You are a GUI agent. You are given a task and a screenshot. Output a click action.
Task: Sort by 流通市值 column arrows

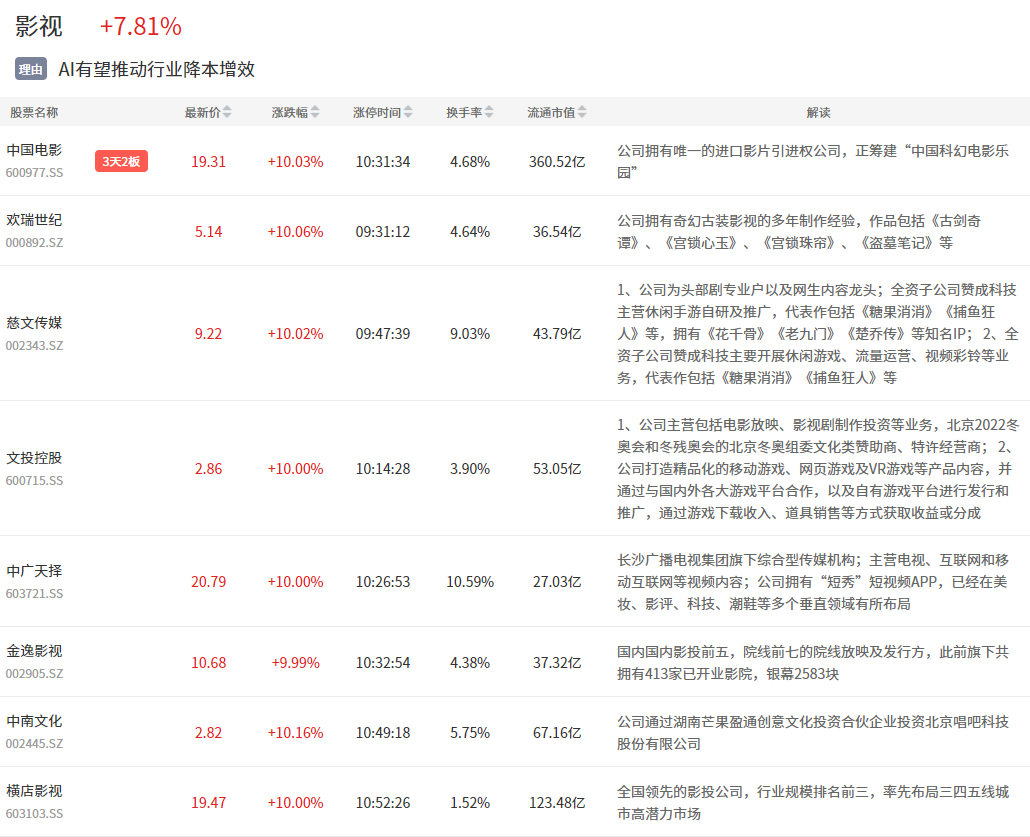[x=582, y=112]
